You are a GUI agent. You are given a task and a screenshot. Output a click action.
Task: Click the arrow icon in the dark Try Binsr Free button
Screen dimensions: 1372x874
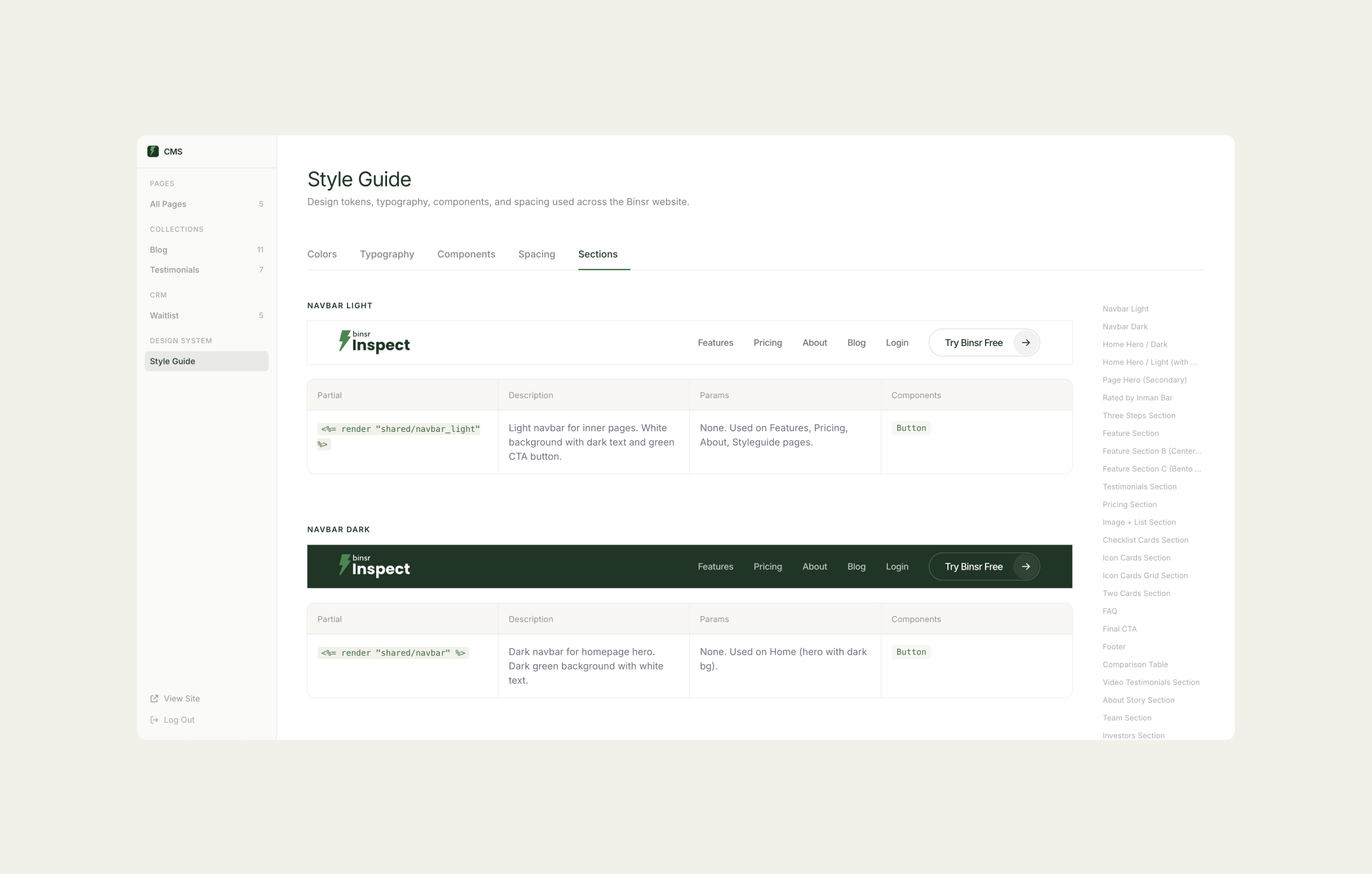click(x=1026, y=566)
